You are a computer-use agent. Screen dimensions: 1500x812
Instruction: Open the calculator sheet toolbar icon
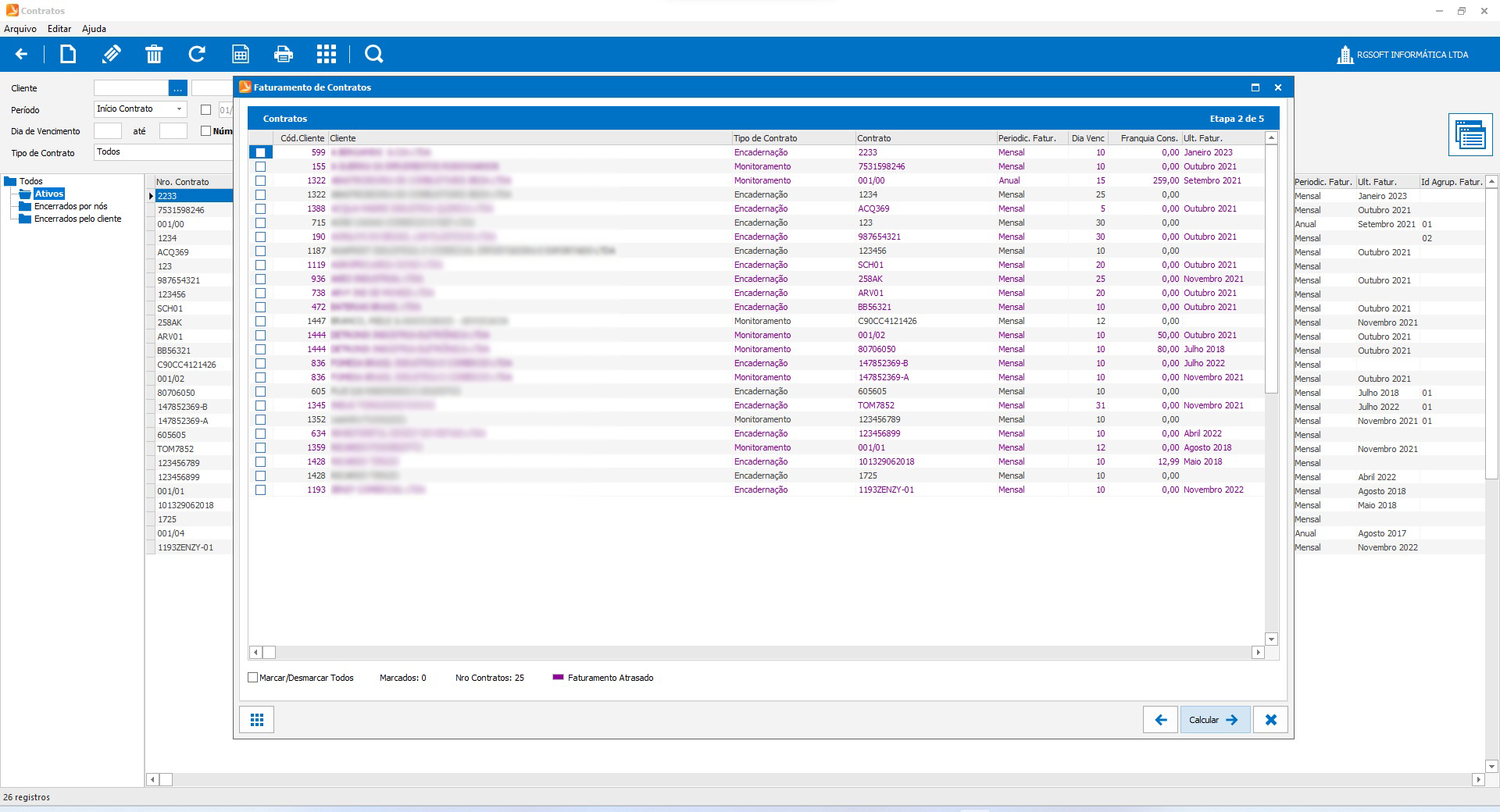point(241,54)
